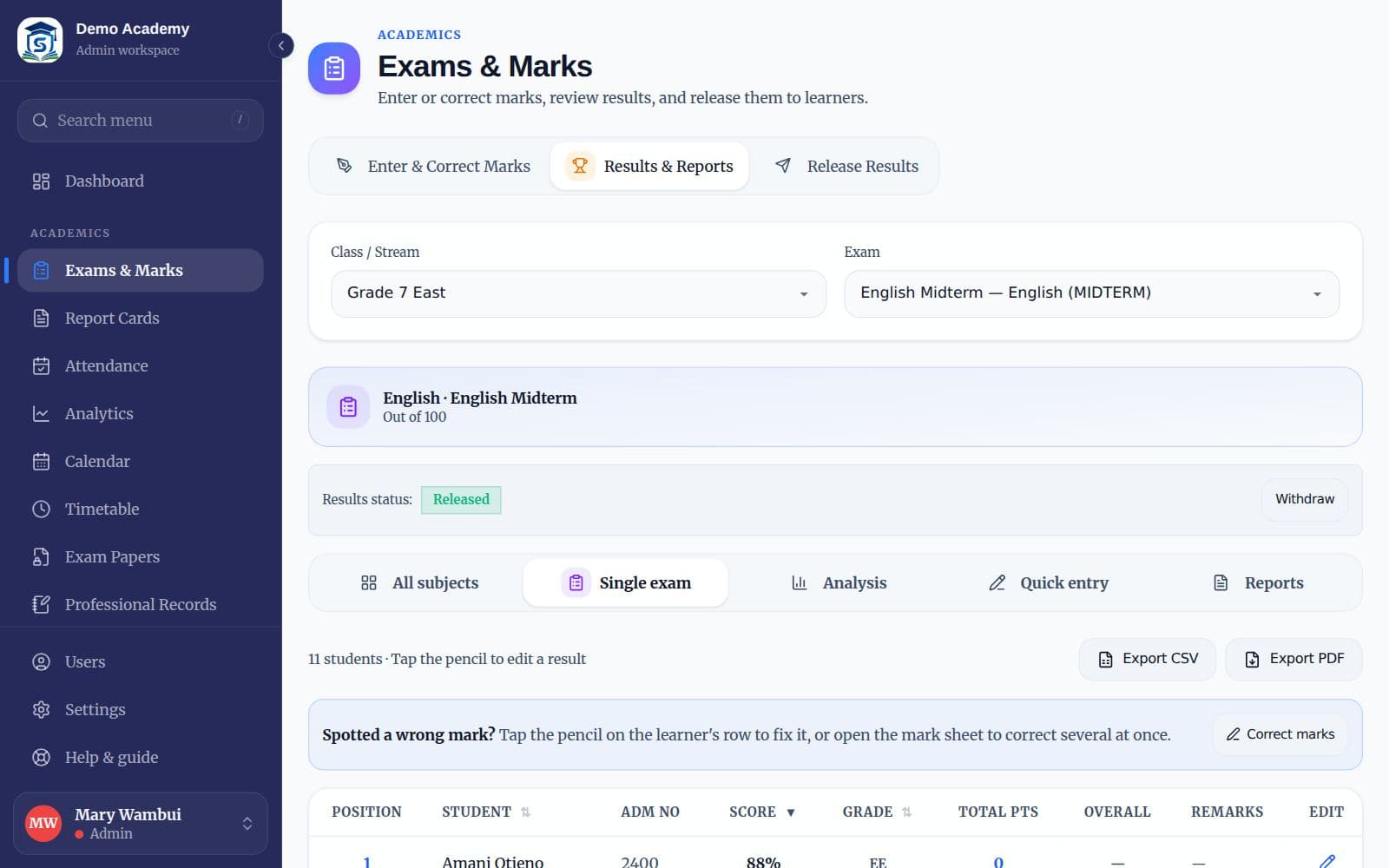Image resolution: width=1389 pixels, height=868 pixels.
Task: Click the Correct marks button
Action: (1280, 735)
